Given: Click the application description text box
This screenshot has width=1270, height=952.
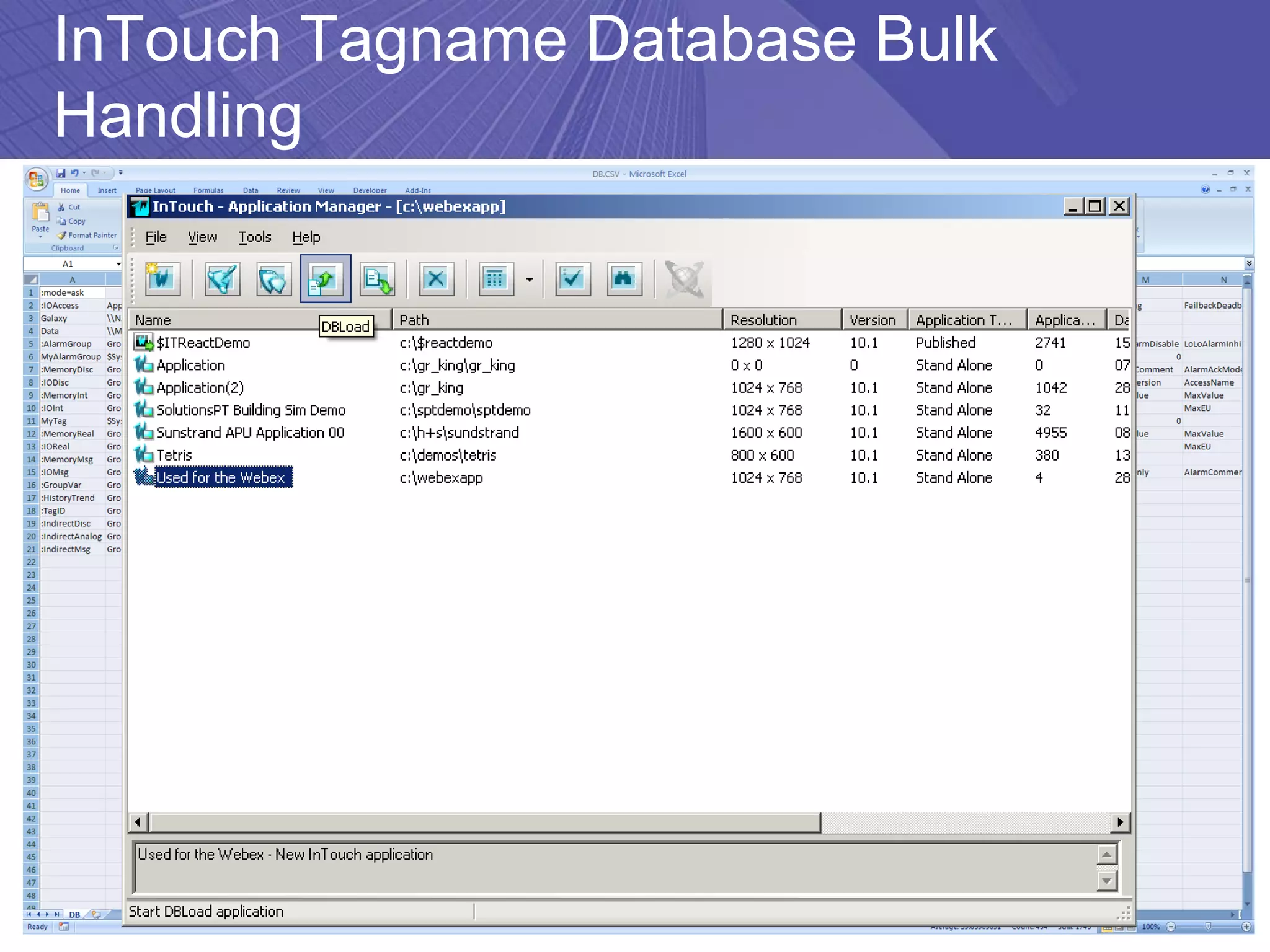Looking at the screenshot, I should pyautogui.click(x=615, y=868).
